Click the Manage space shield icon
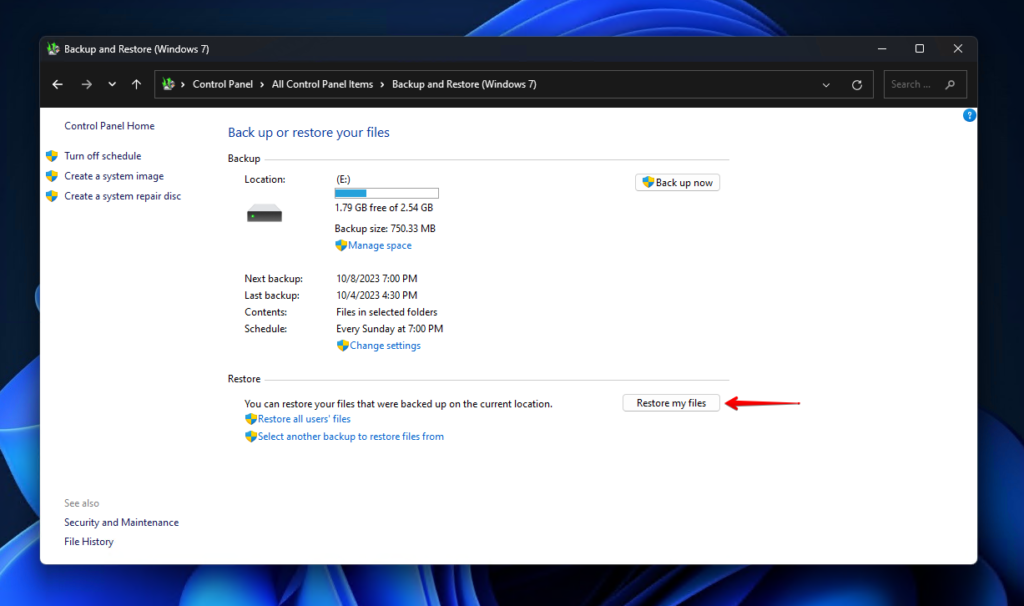Viewport: 1024px width, 606px height. tap(341, 245)
